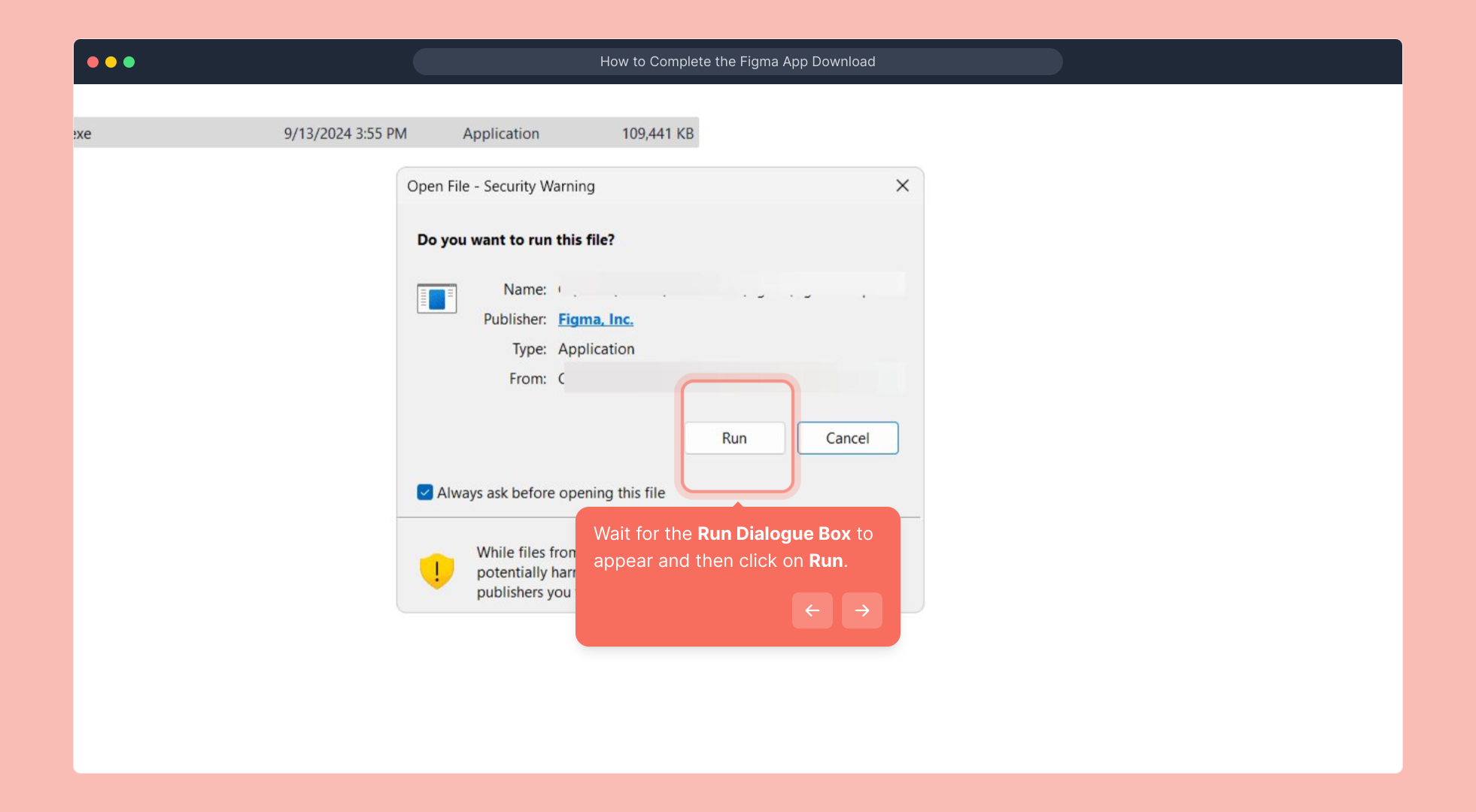The height and width of the screenshot is (812, 1476).
Task: Click the application file icon in dialog
Action: (x=436, y=298)
